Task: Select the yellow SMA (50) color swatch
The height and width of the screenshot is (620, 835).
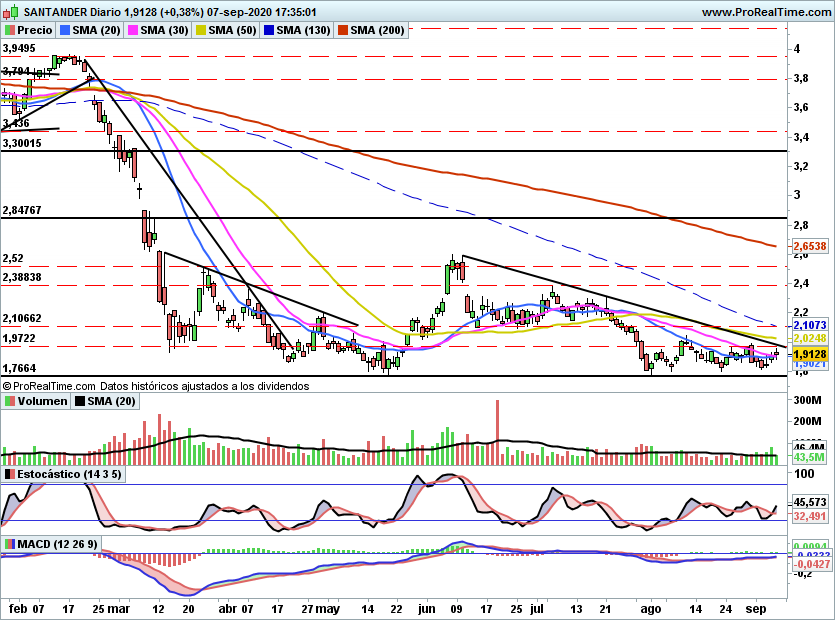Action: (199, 31)
